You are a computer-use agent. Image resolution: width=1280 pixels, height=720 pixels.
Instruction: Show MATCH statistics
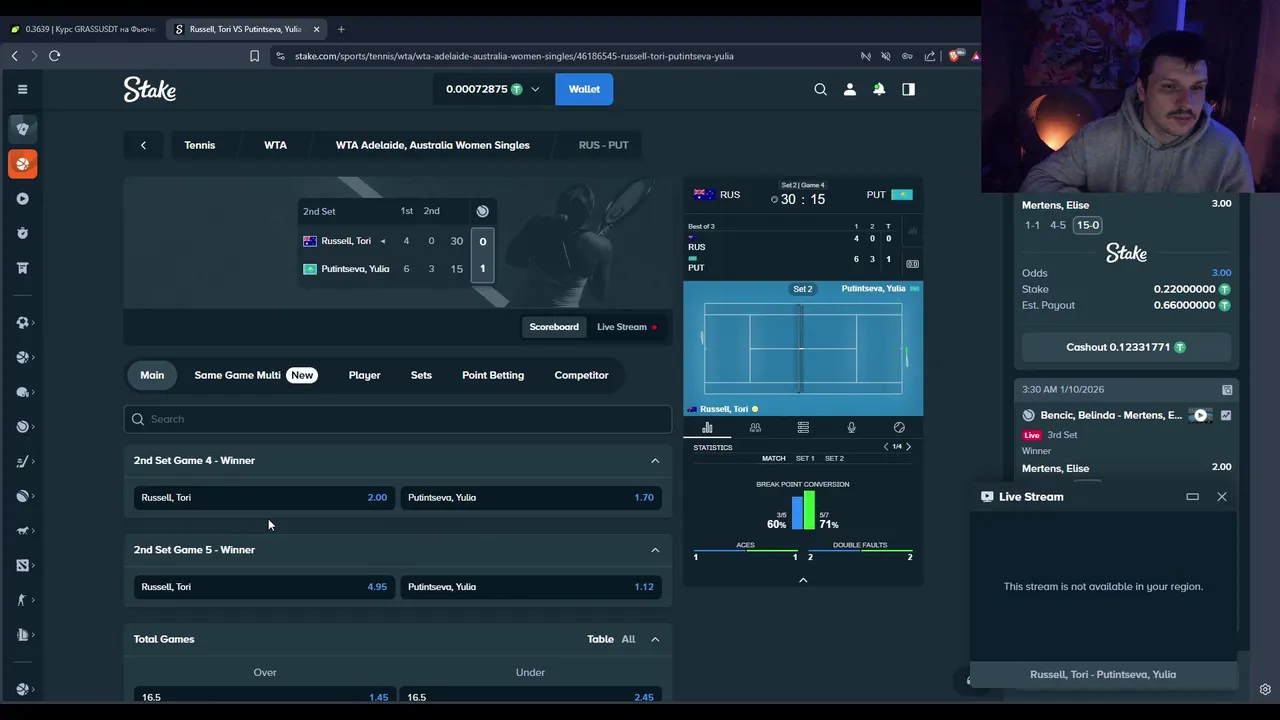[x=774, y=458]
